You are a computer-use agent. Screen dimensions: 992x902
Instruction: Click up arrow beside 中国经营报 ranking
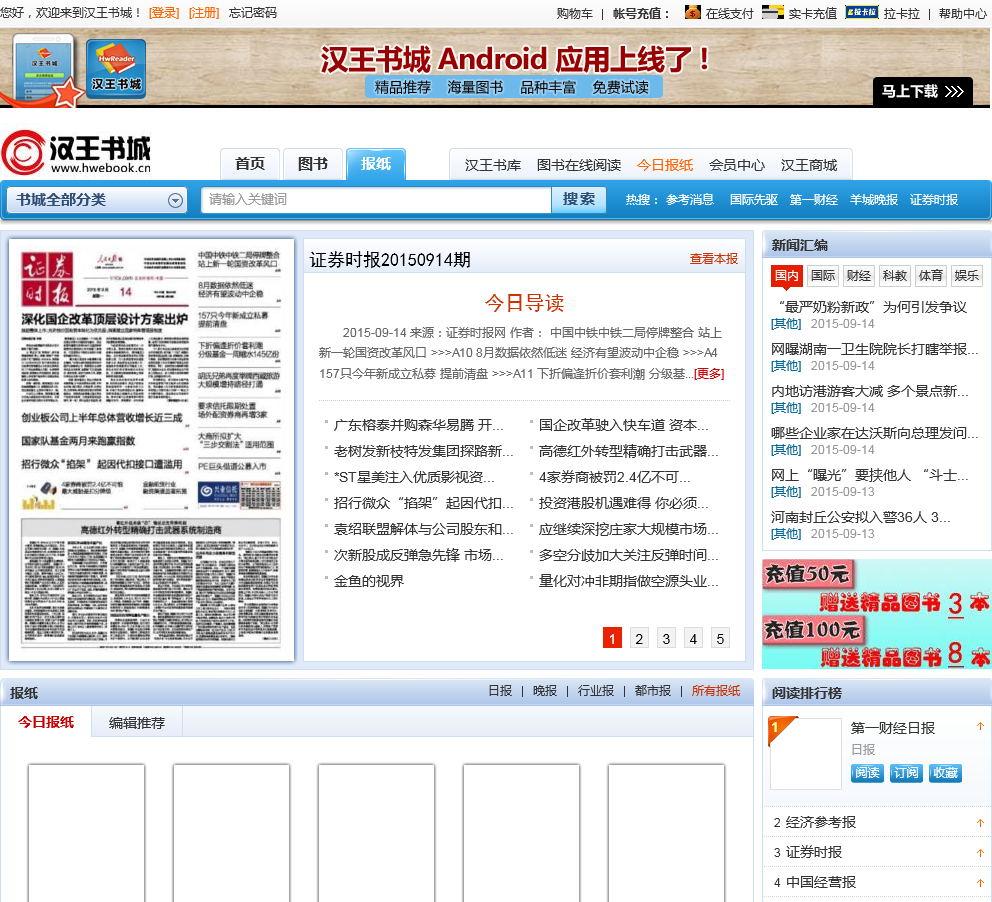coord(980,882)
